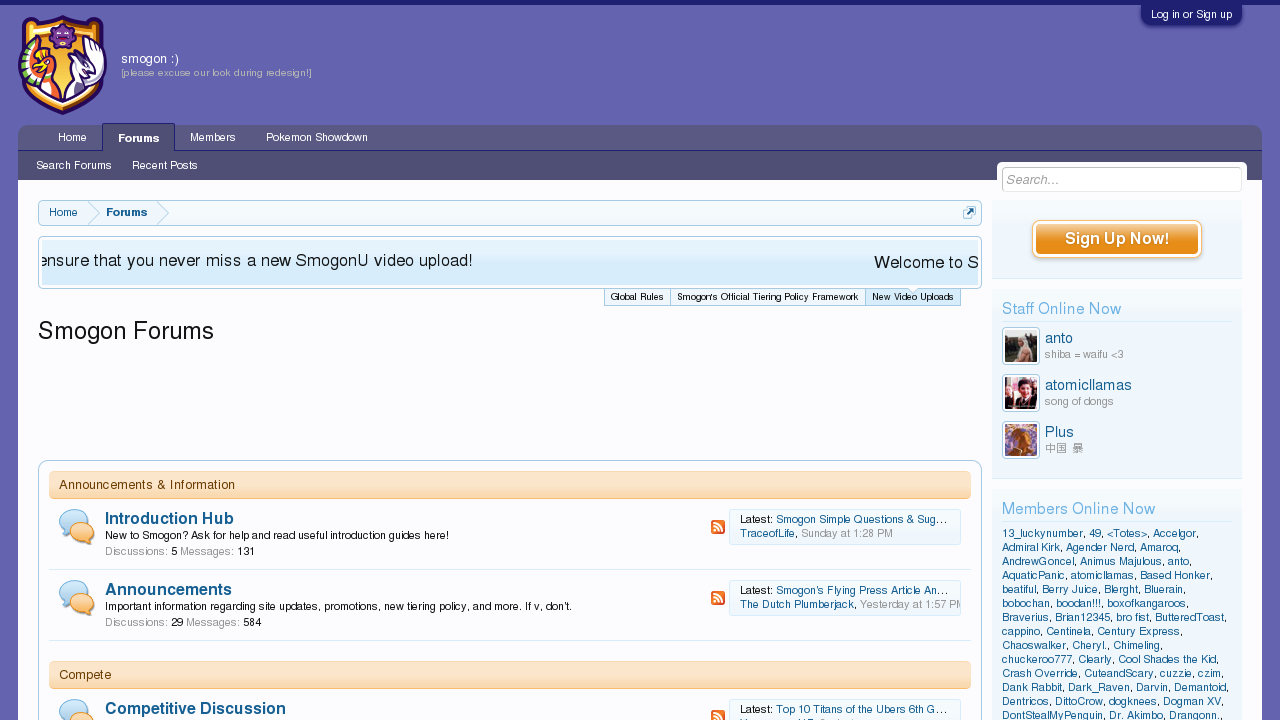Open latest thread Smogon's Flying Press Article
This screenshot has height=720, width=1280.
click(862, 590)
